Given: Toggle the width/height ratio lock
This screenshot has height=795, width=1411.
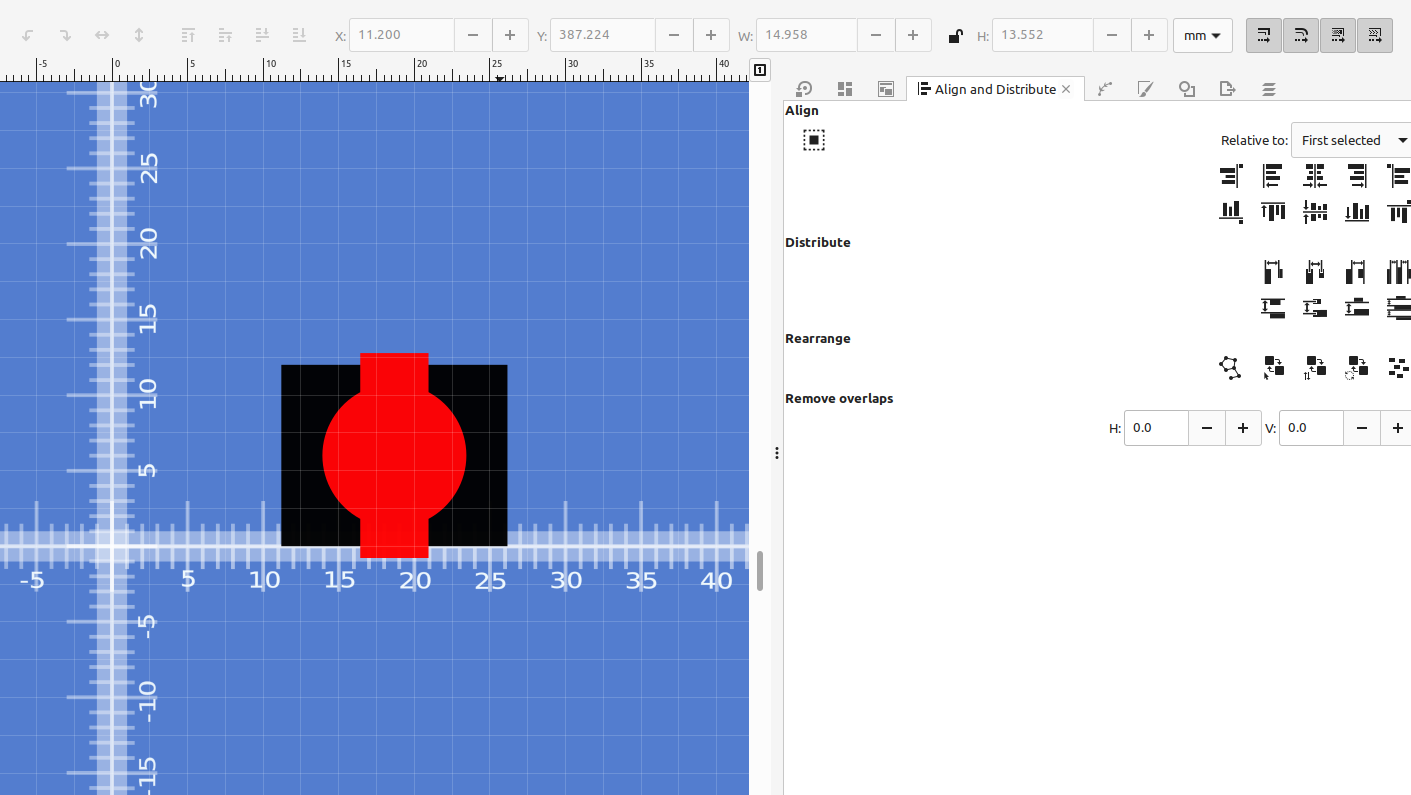Looking at the screenshot, I should [955, 35].
